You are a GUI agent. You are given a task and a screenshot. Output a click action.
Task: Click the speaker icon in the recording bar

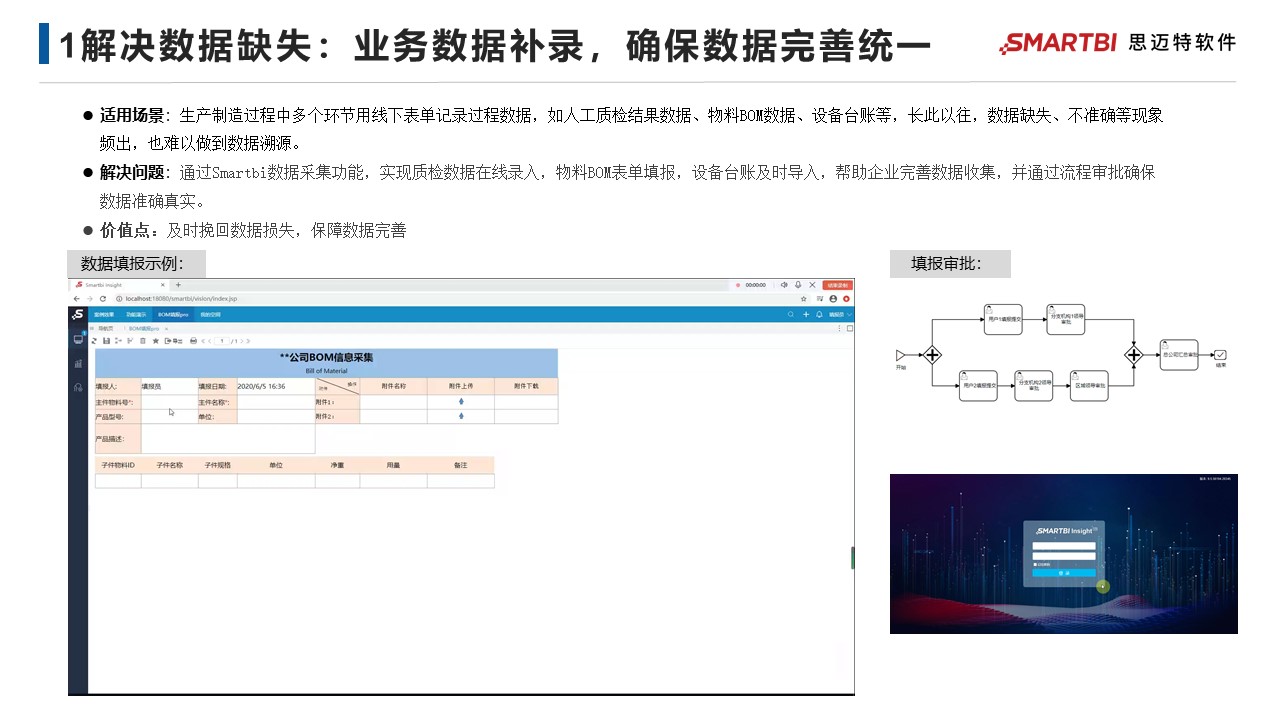(784, 285)
